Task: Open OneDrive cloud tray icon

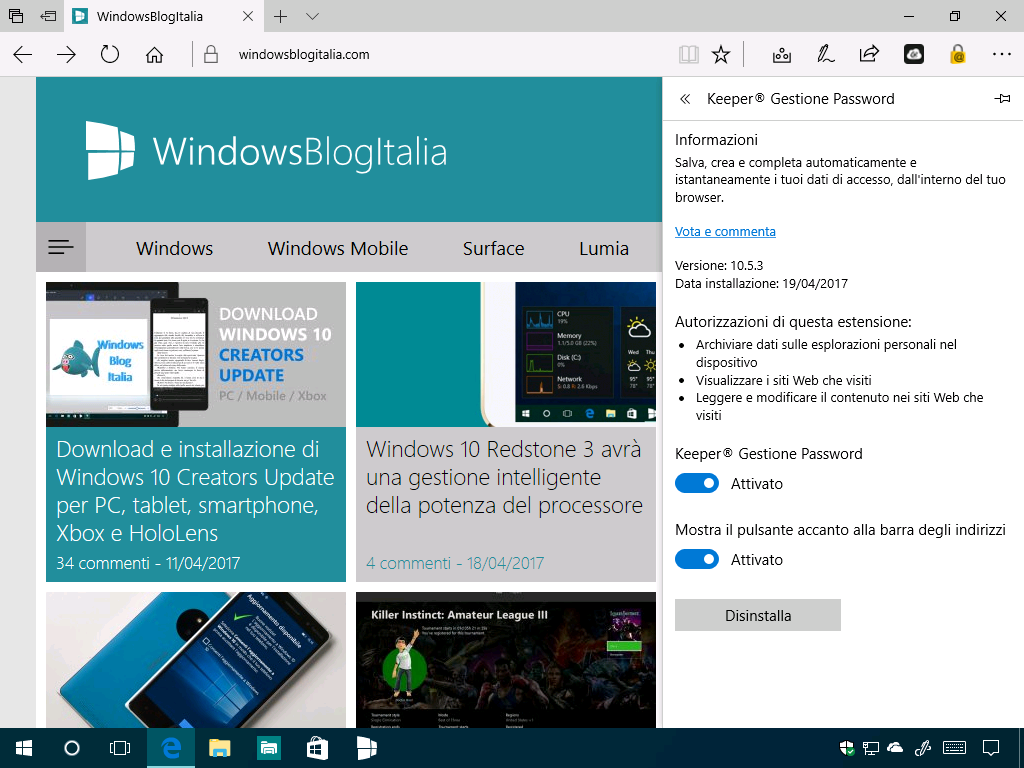Action: (x=895, y=748)
